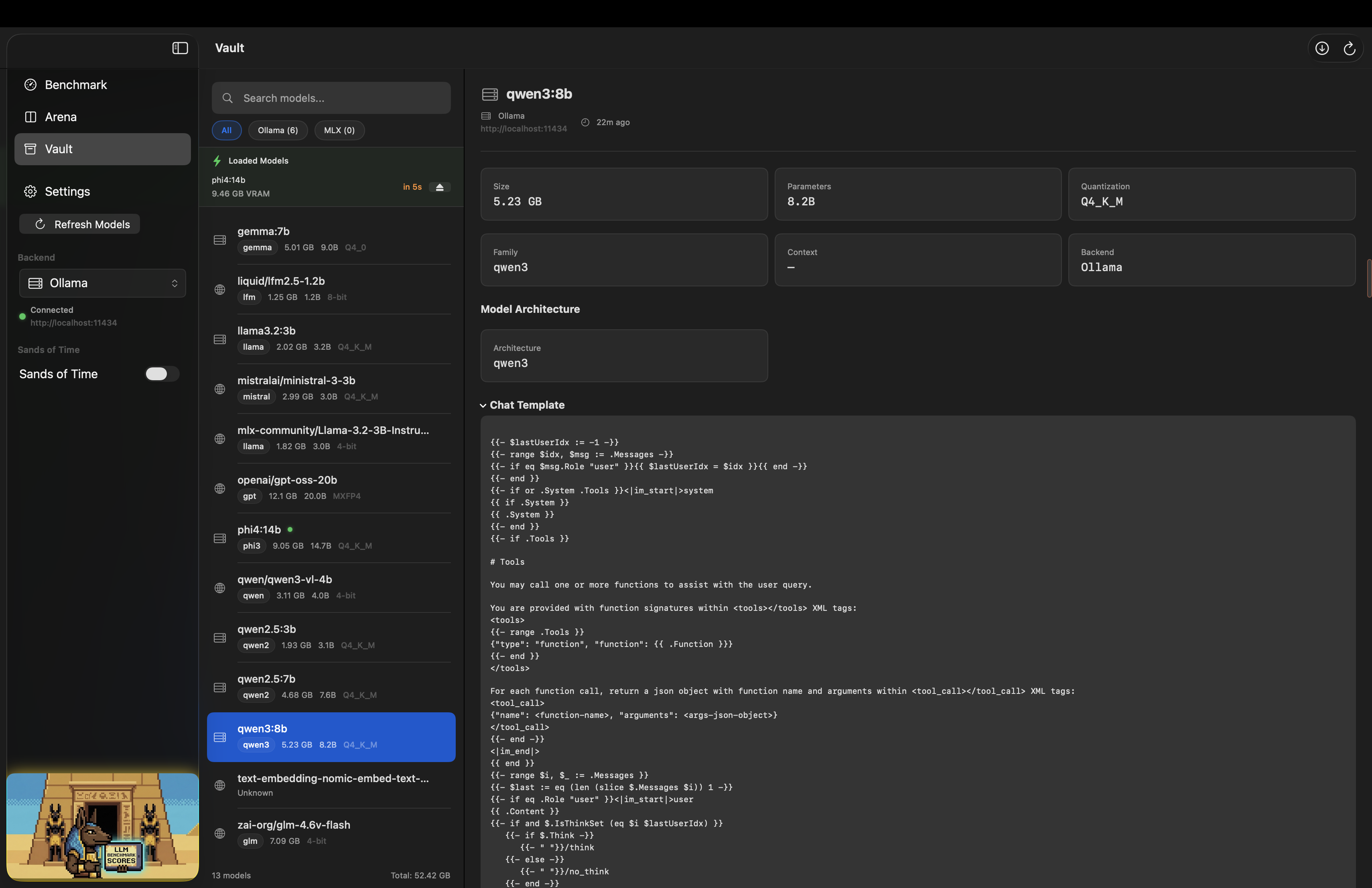Click the Refresh Models button

coord(79,224)
